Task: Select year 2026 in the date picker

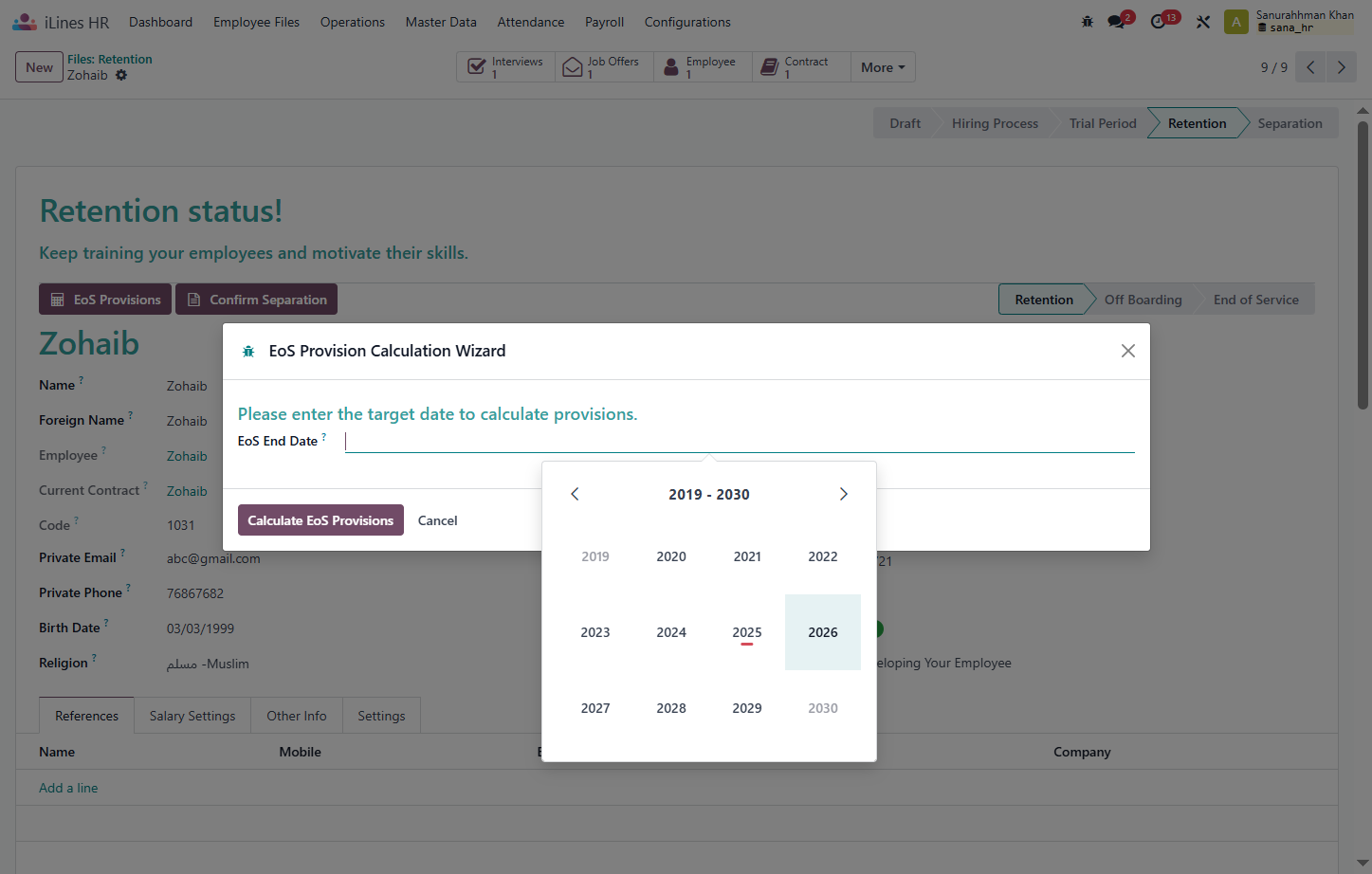Action: (x=823, y=632)
